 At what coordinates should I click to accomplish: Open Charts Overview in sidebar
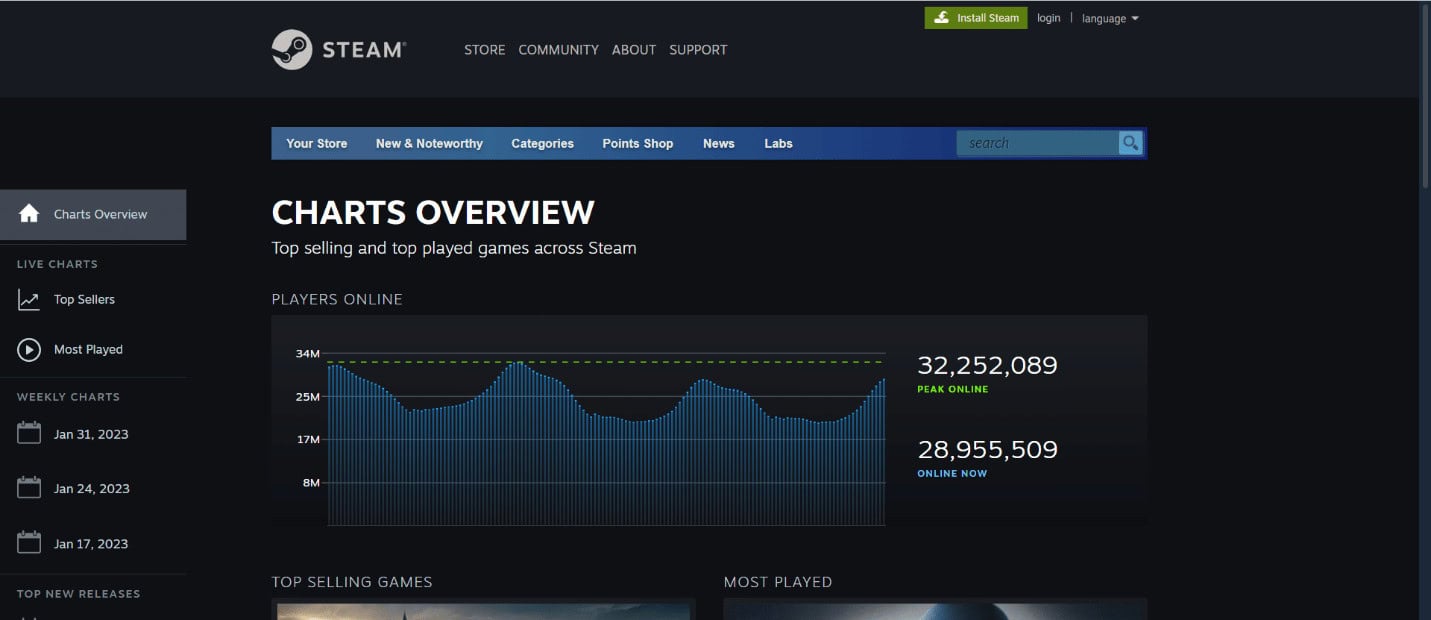(93, 214)
